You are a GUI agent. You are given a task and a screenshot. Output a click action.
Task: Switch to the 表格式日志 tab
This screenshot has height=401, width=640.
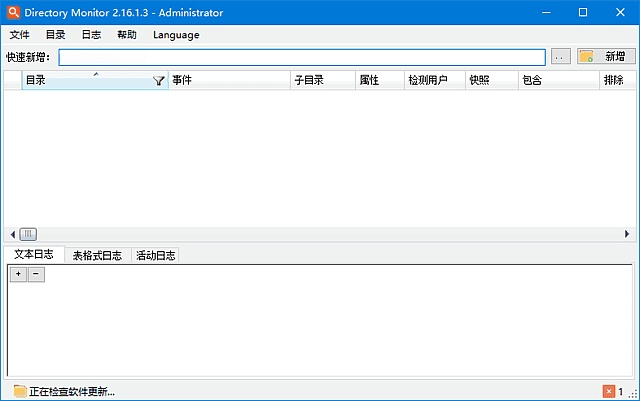point(97,255)
